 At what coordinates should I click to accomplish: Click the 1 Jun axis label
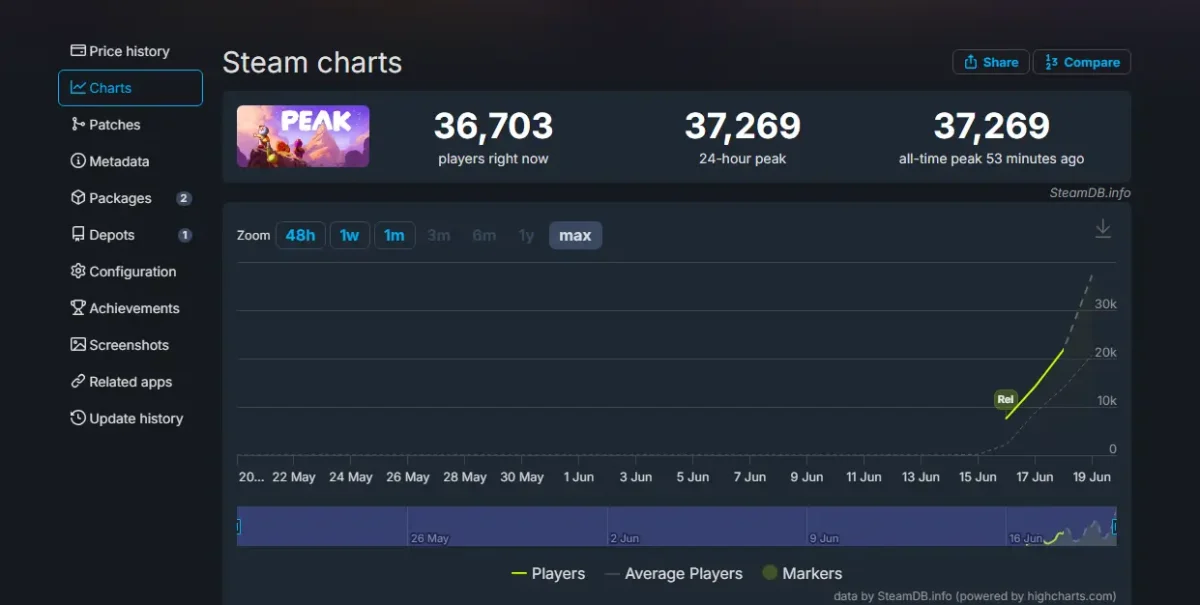click(579, 477)
